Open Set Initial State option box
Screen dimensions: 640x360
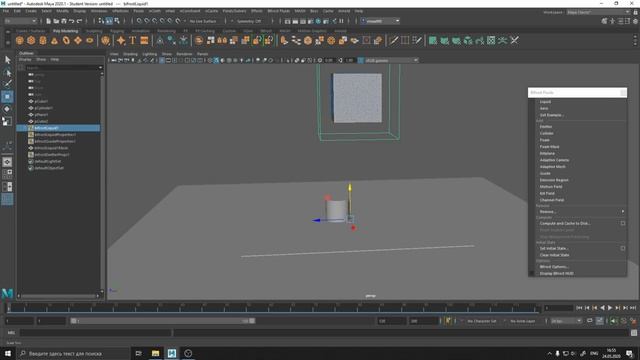click(623, 248)
